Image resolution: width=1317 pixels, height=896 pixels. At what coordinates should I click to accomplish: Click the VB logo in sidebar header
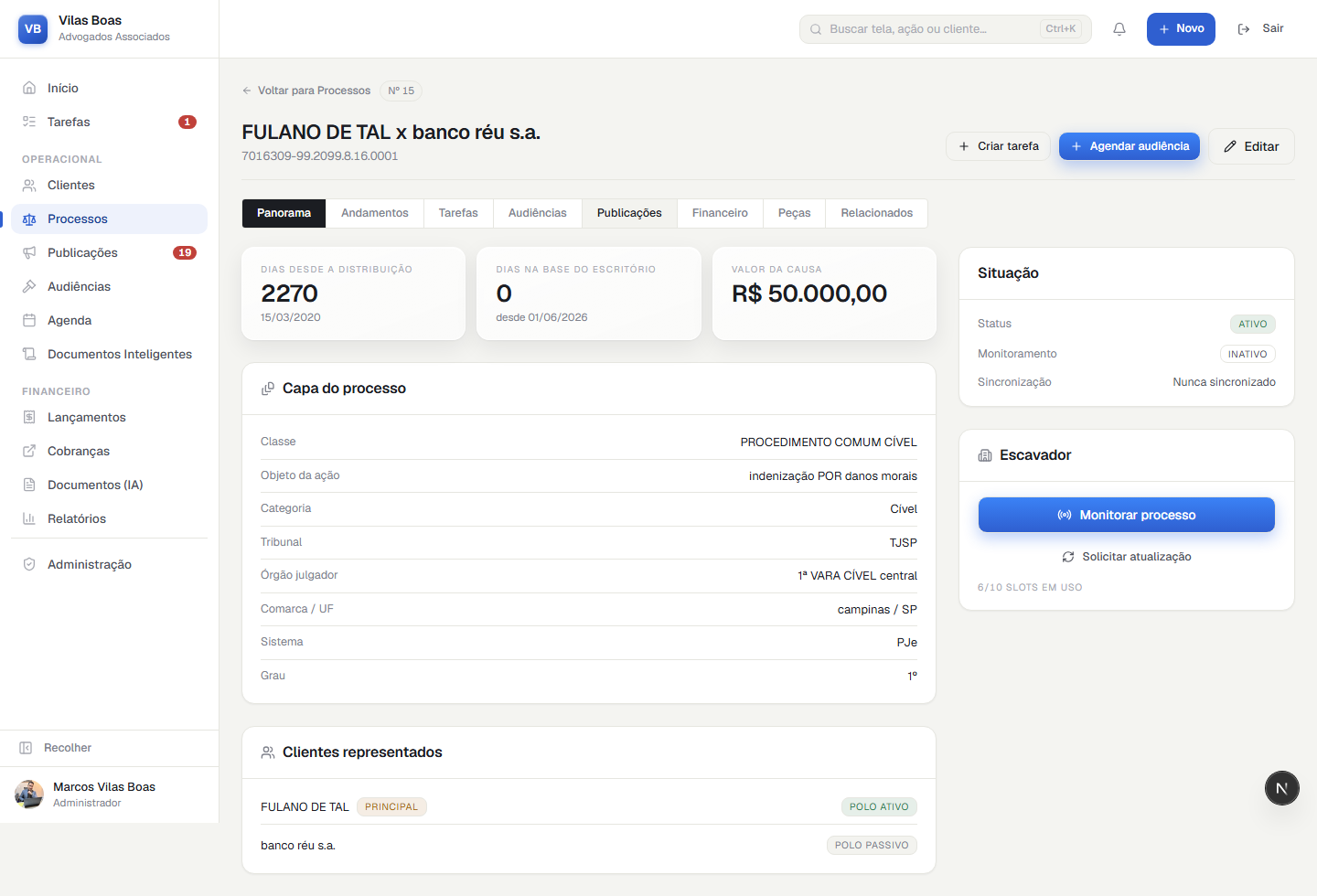tap(33, 29)
